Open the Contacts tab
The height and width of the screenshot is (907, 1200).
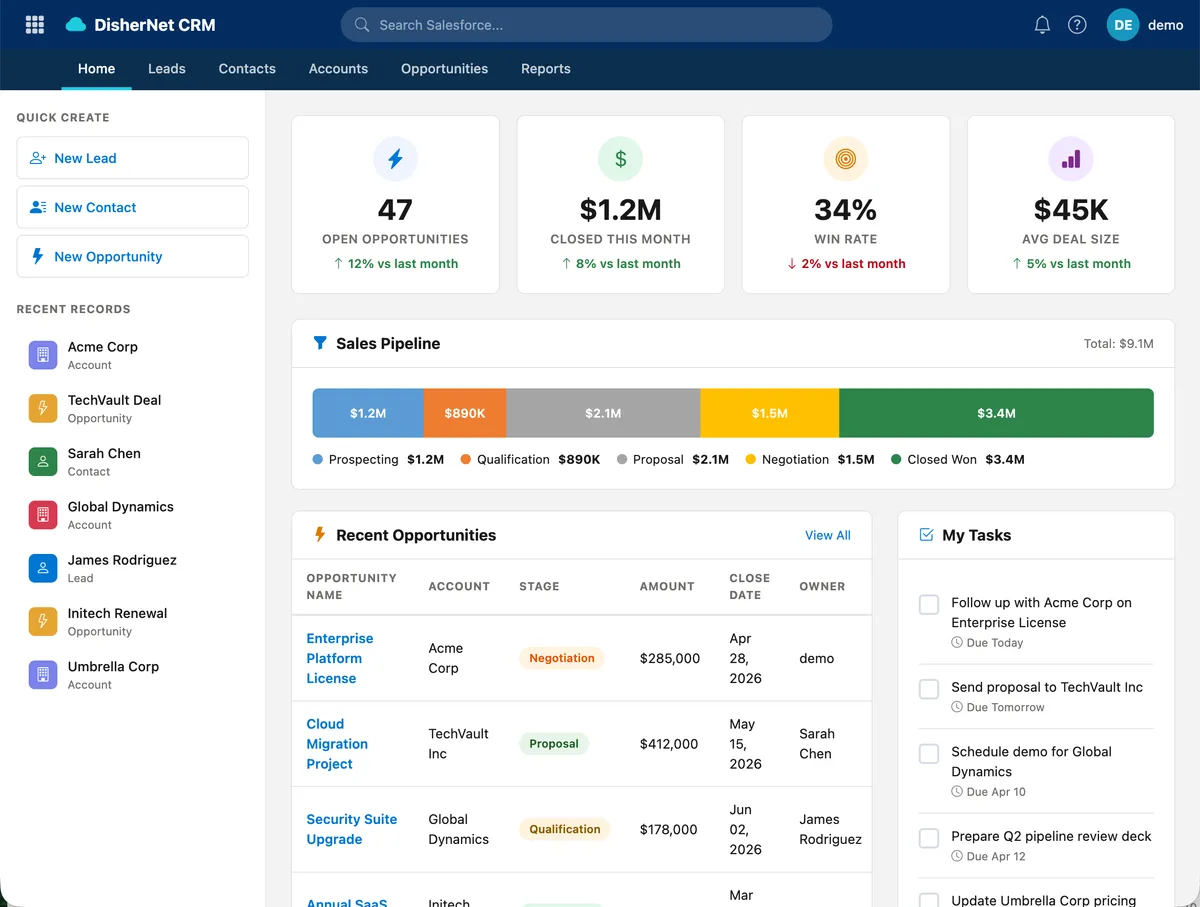[x=247, y=69]
